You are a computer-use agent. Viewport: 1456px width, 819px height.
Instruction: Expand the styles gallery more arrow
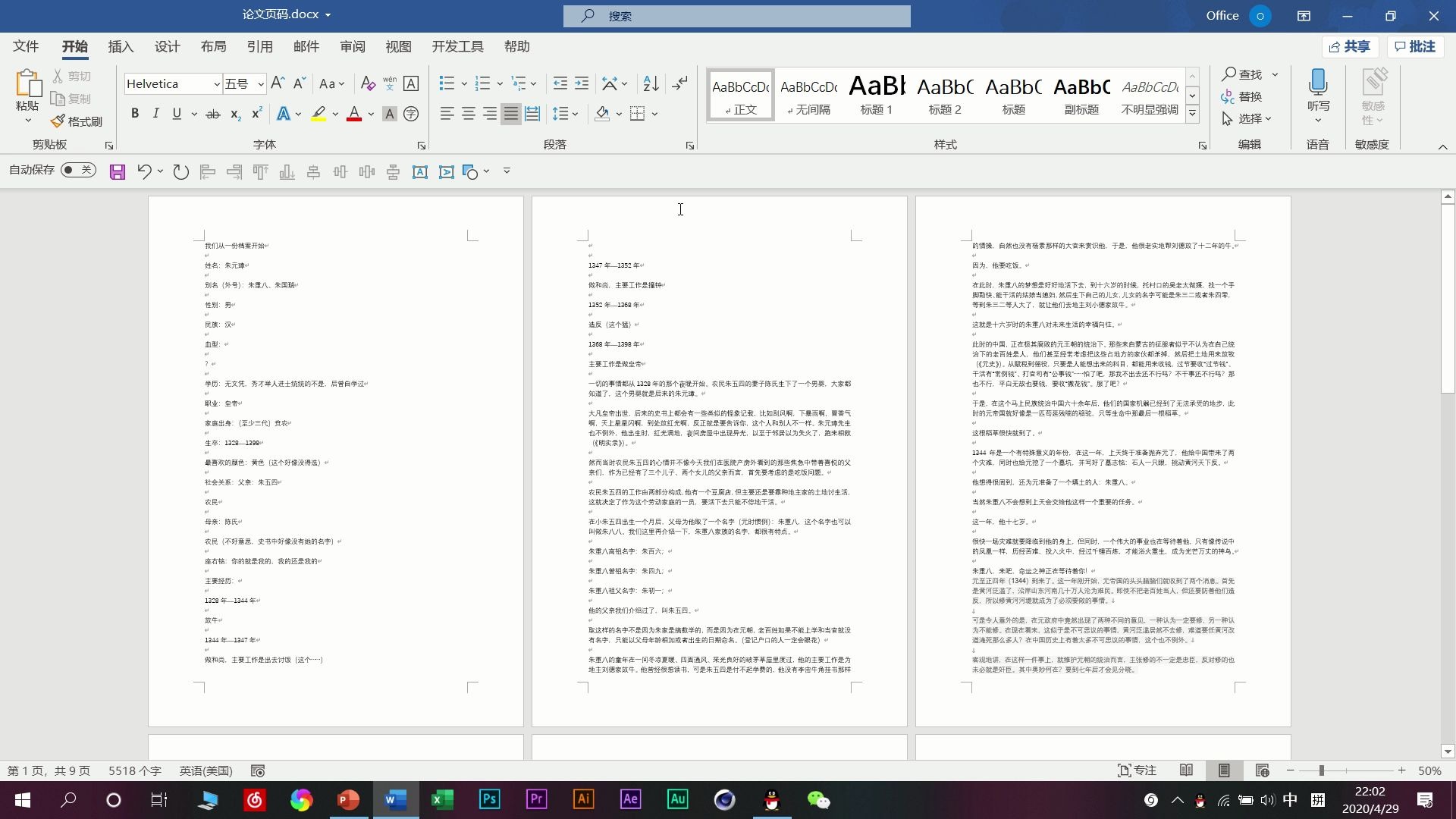coord(1192,114)
